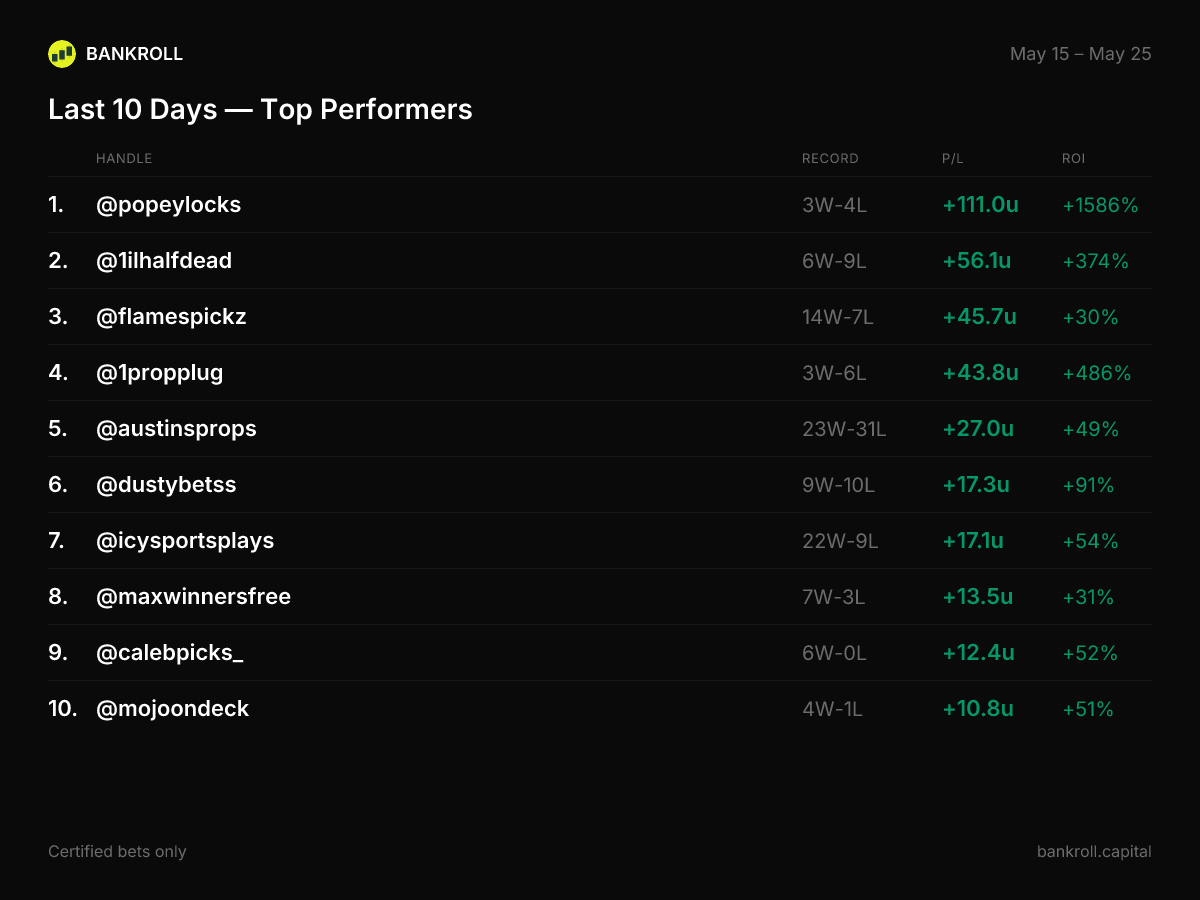Click the RECORD column header
Viewport: 1200px width, 900px height.
[x=830, y=159]
